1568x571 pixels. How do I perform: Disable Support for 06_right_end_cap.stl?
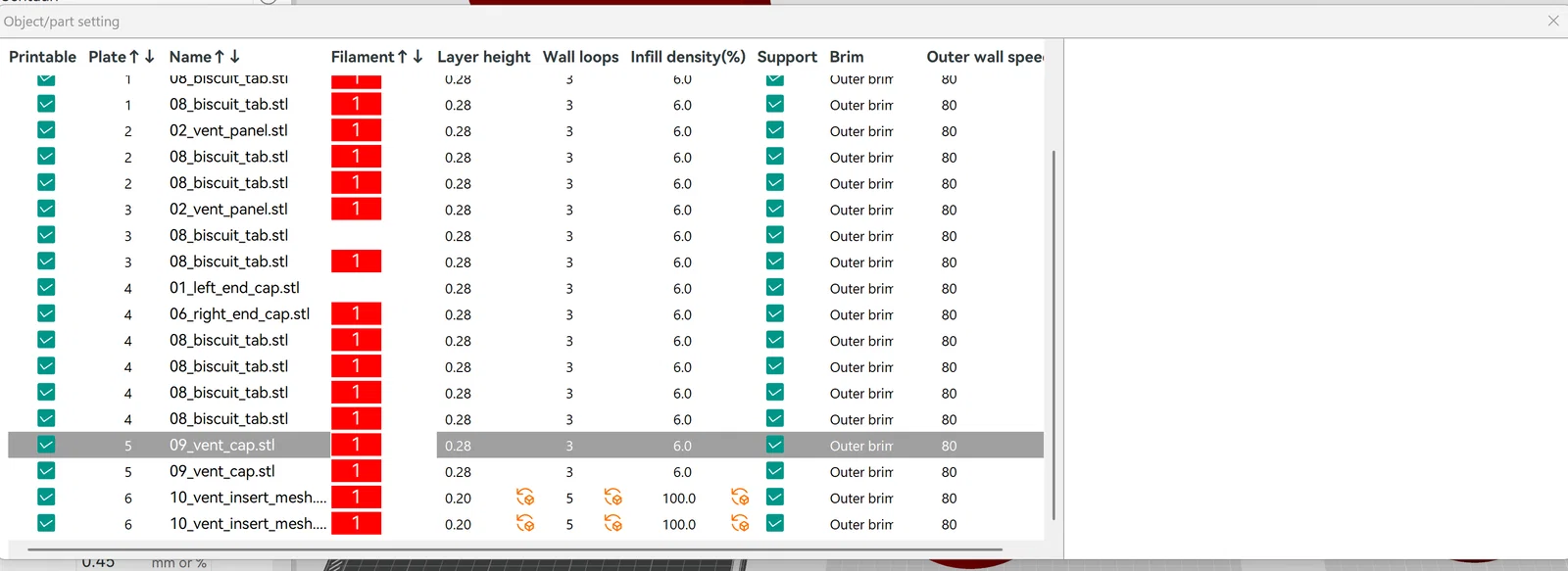click(x=775, y=313)
